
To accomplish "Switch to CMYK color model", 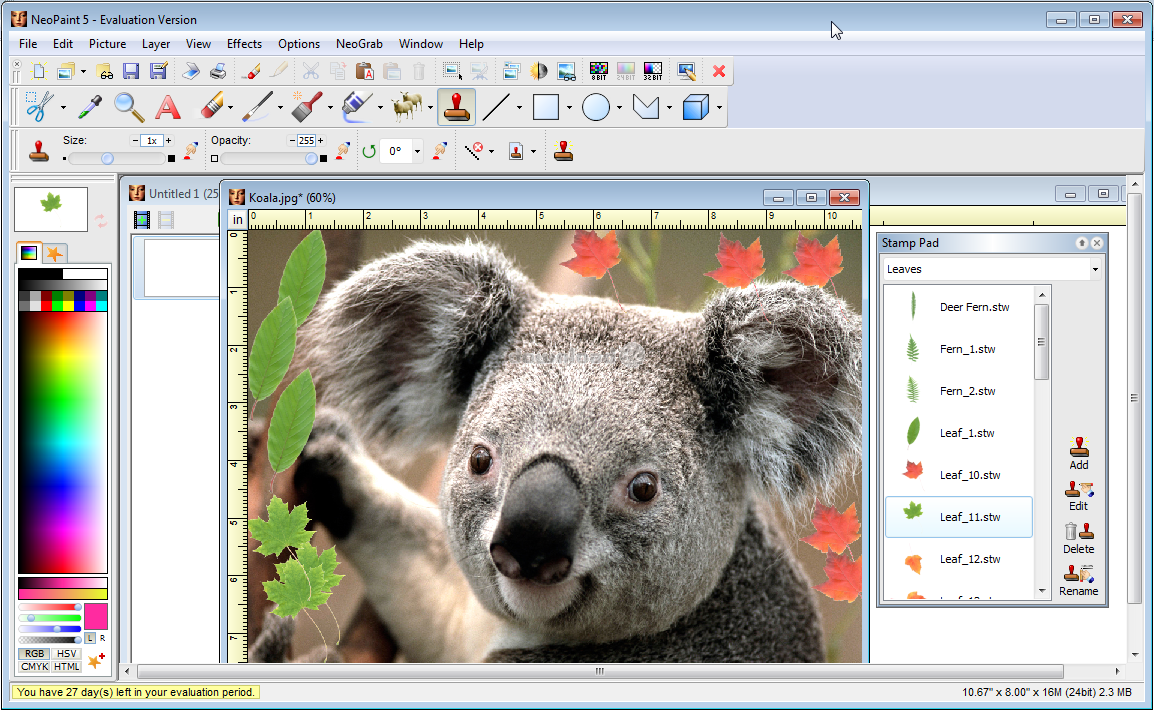I will pyautogui.click(x=35, y=667).
